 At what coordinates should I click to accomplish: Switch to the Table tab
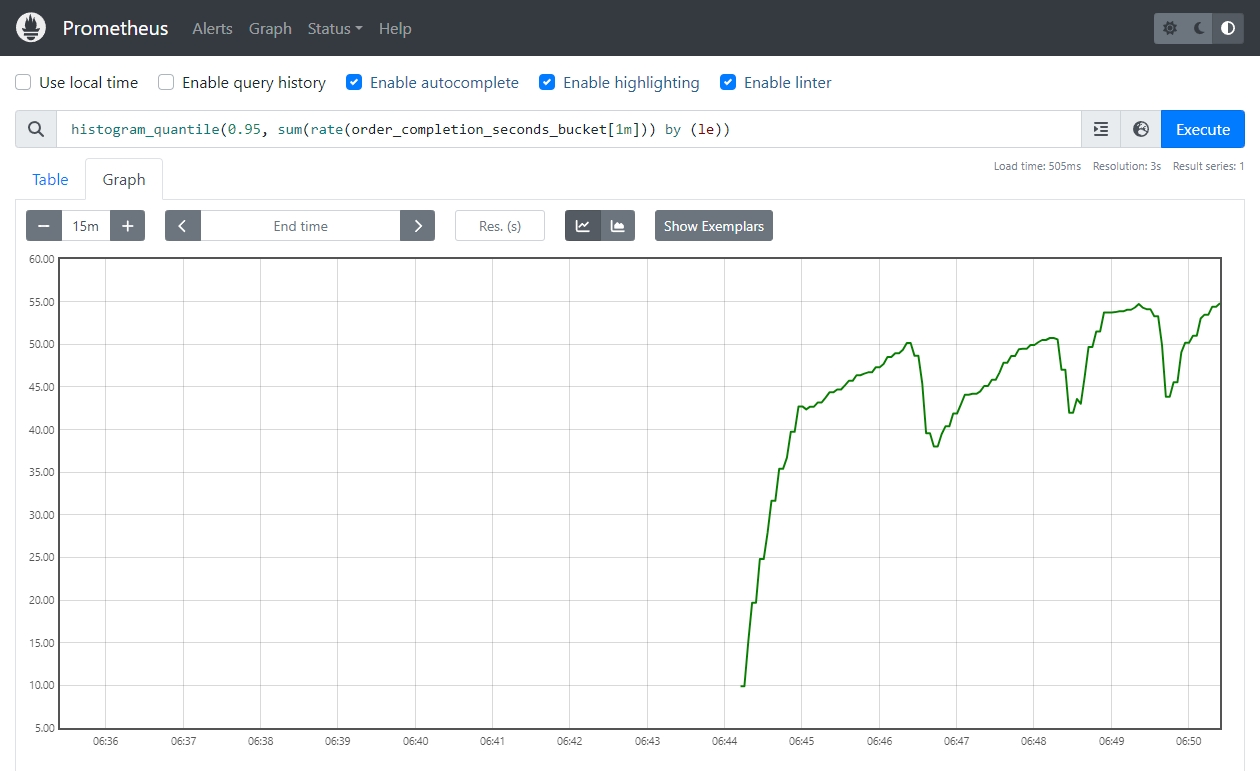[x=50, y=179]
